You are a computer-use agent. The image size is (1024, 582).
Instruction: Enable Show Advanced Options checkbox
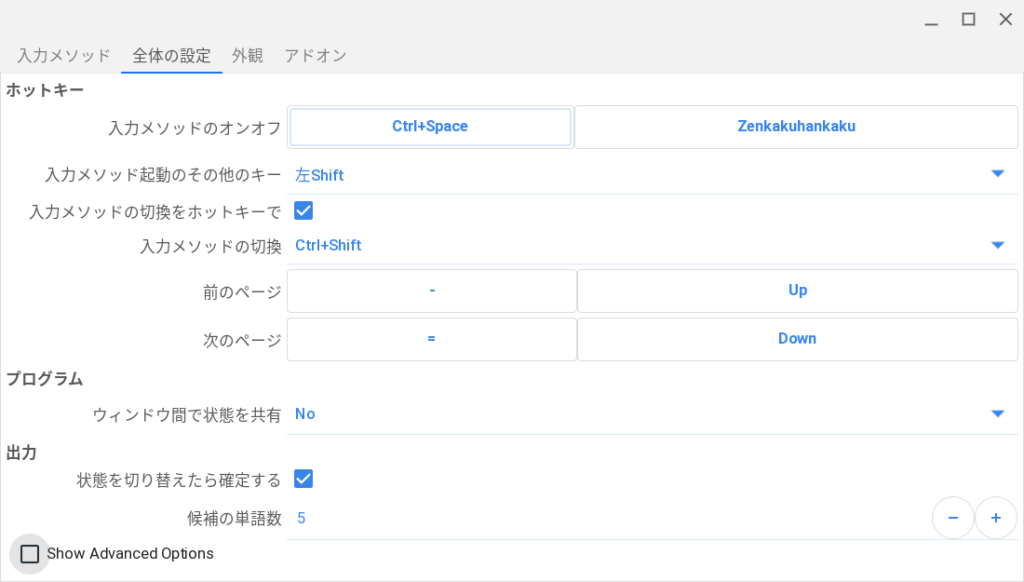click(29, 554)
